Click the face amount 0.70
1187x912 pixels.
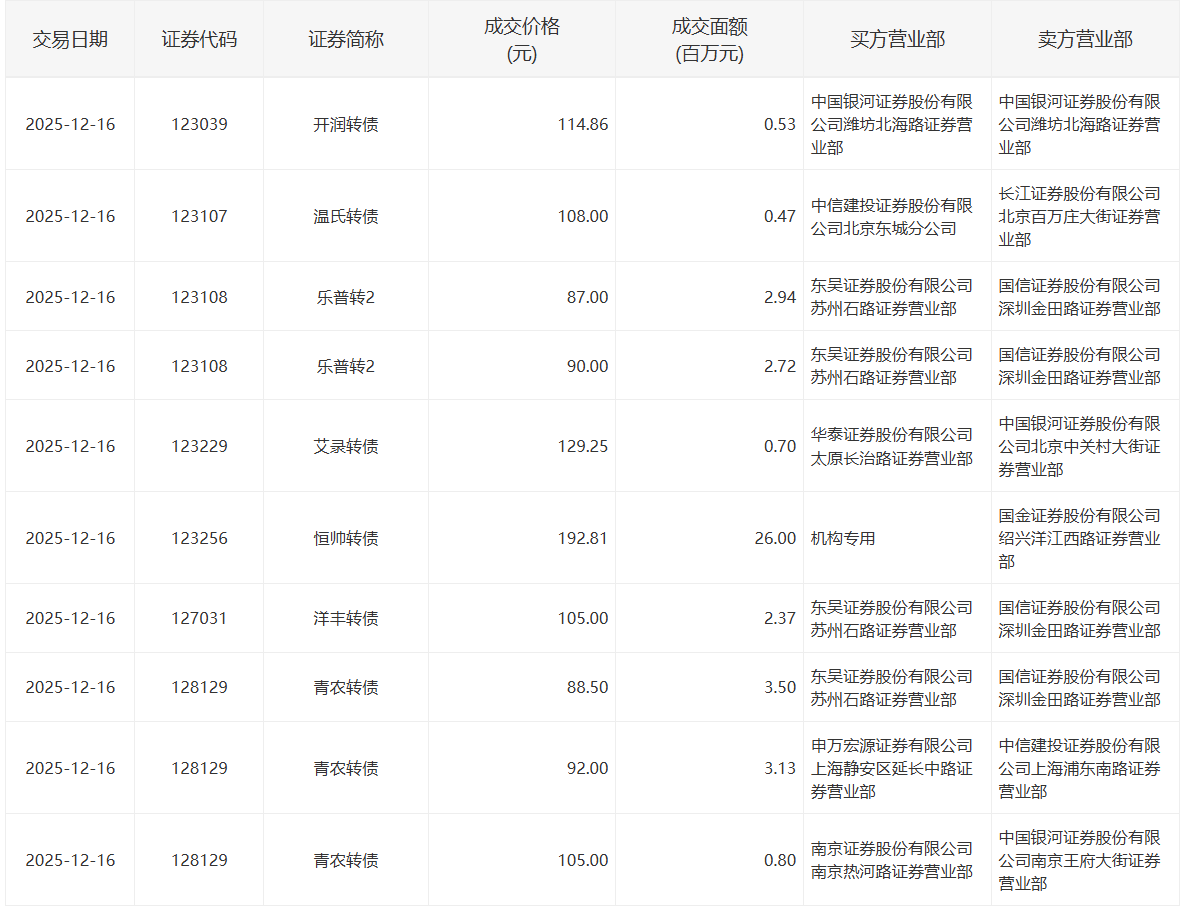[780, 447]
